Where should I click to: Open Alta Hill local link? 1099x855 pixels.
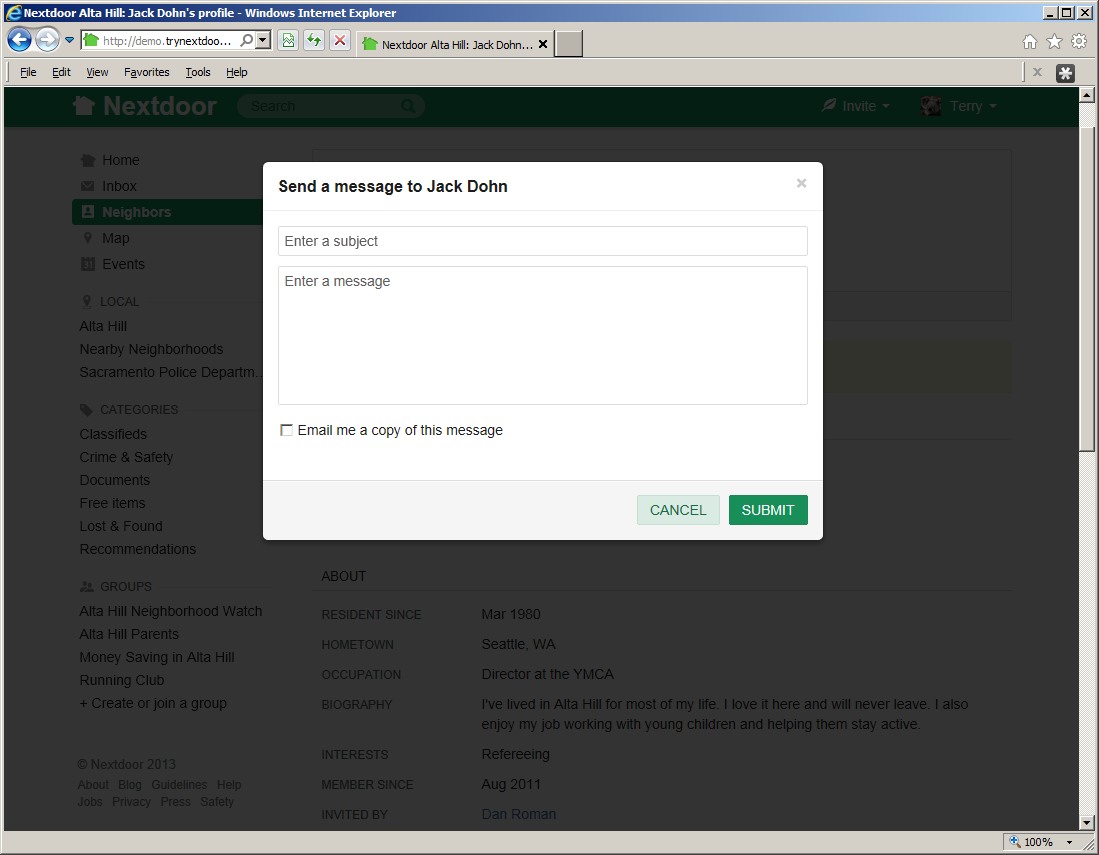click(103, 326)
